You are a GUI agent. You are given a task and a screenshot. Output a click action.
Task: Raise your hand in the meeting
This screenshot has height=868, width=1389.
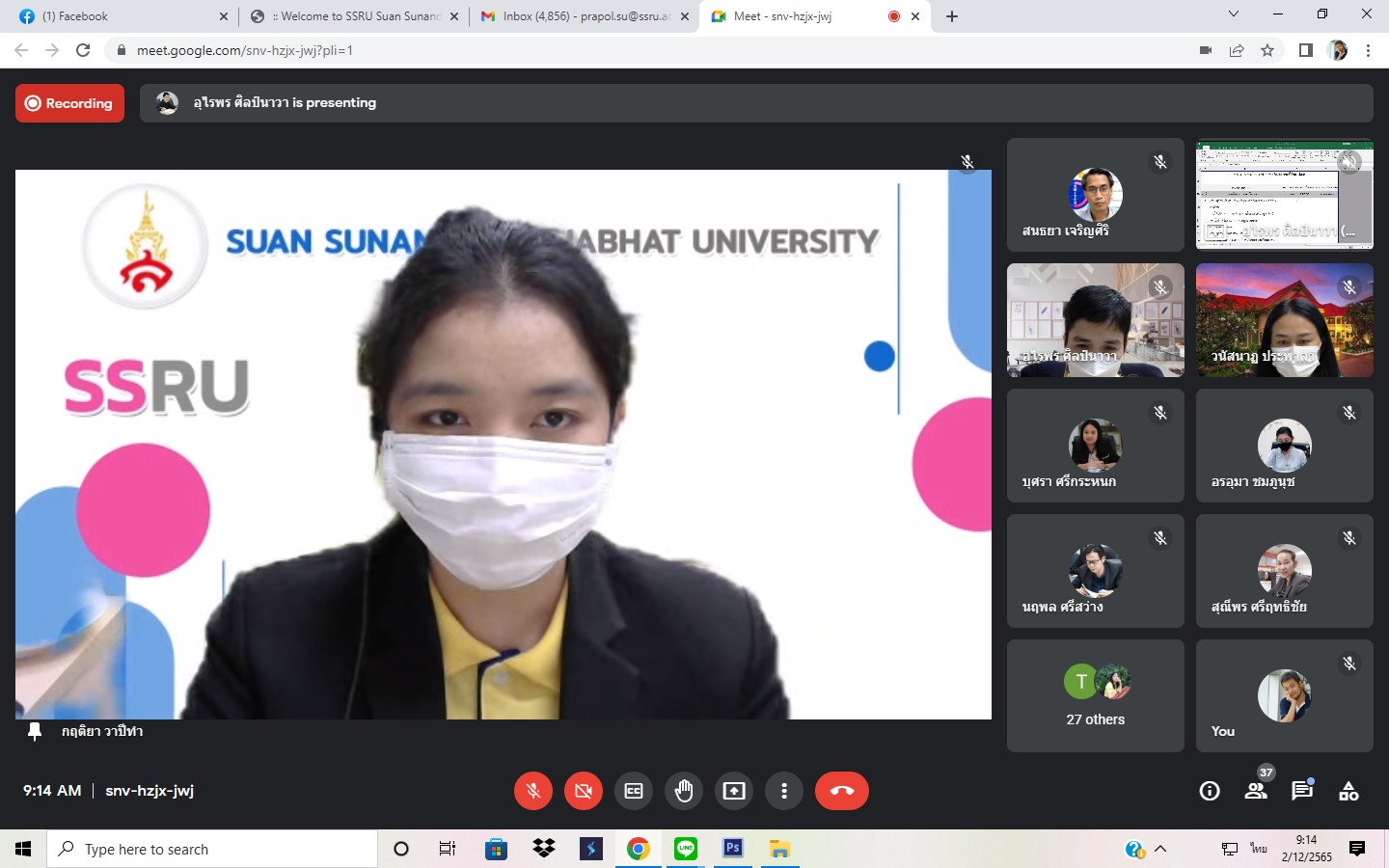(x=684, y=791)
